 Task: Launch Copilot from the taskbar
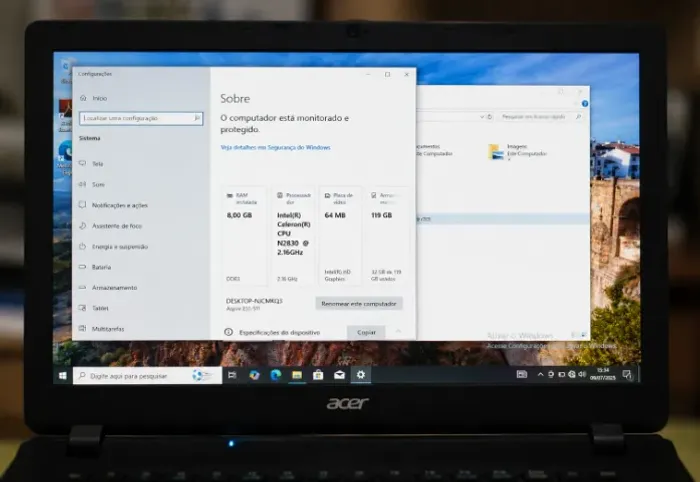254,375
